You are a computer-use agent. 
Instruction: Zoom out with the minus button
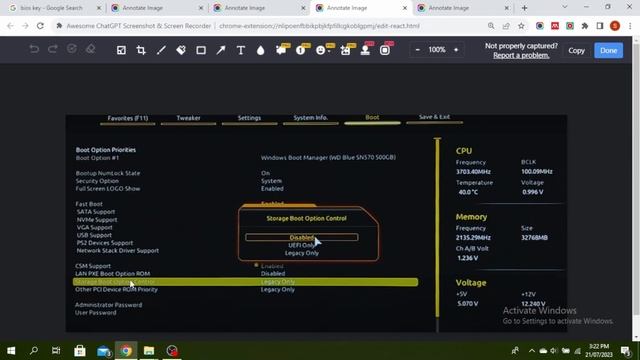417,50
